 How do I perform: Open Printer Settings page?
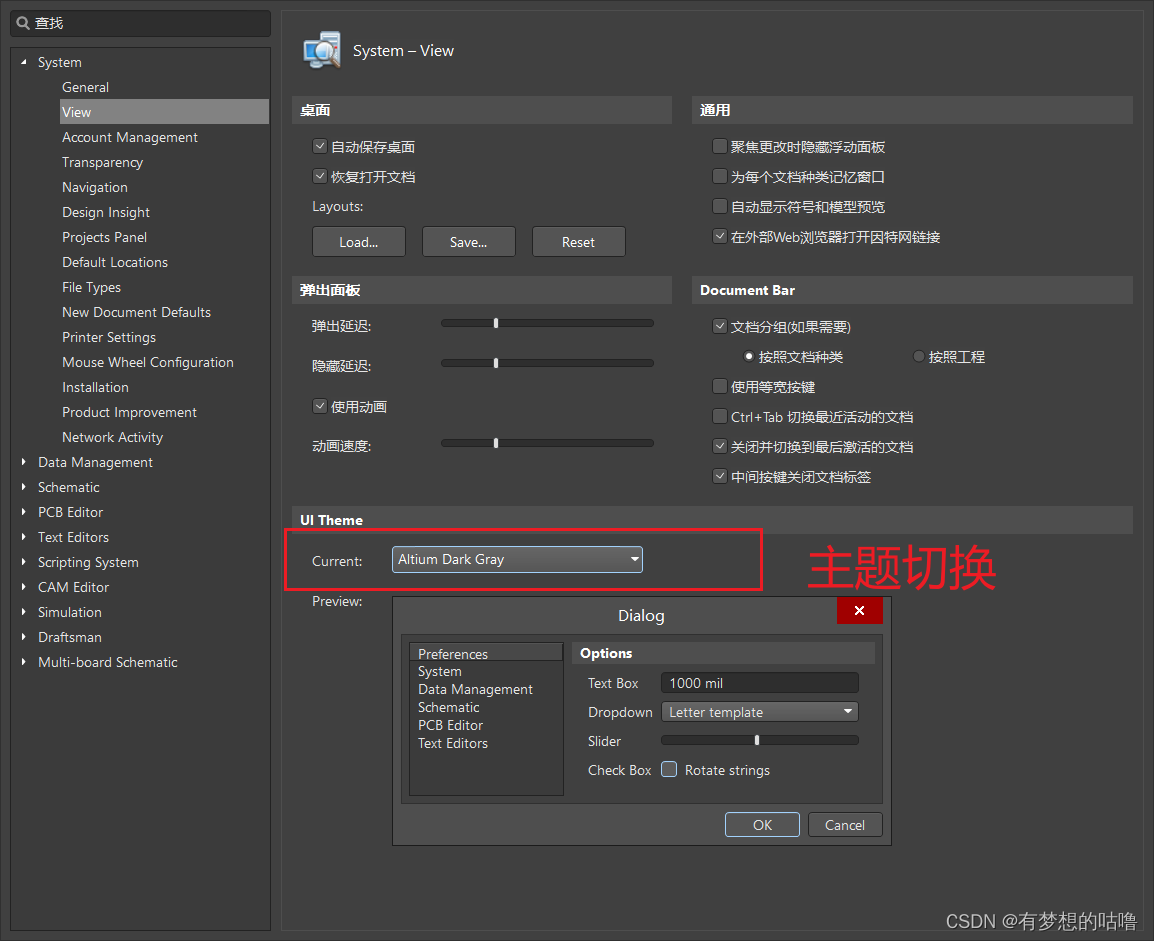pos(109,337)
